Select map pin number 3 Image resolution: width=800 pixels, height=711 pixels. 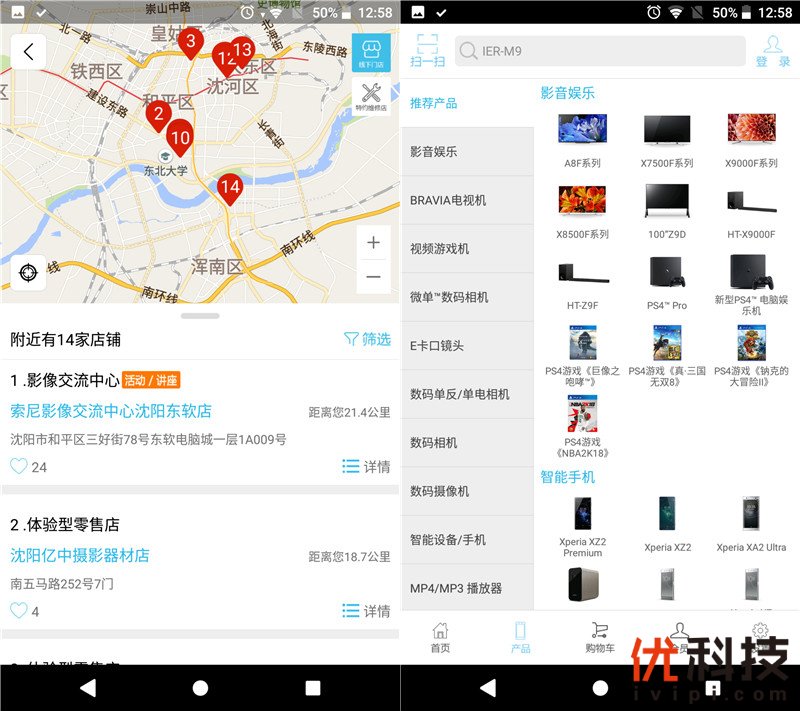[x=190, y=42]
